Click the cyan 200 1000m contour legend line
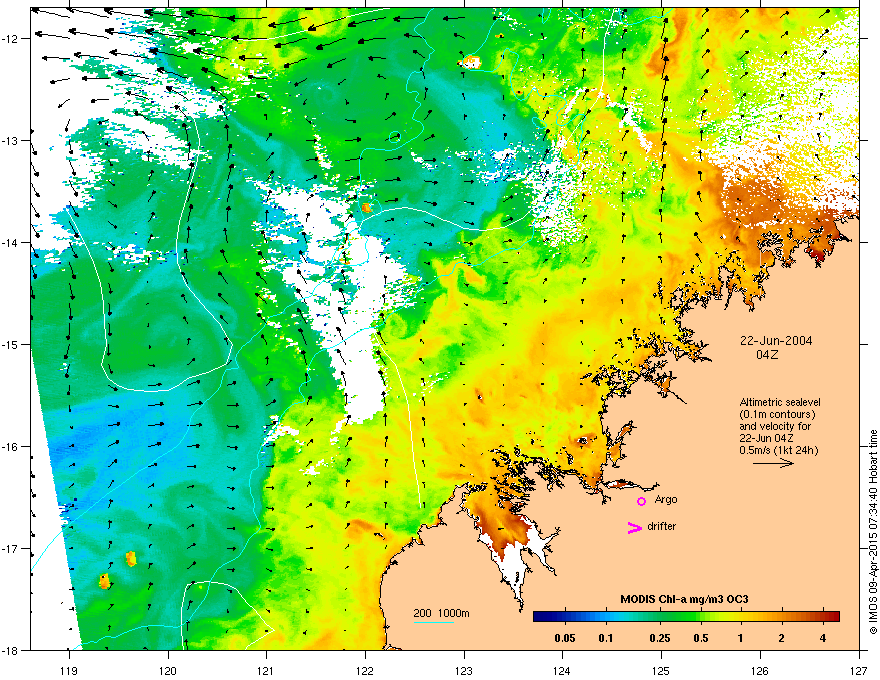 [433, 622]
